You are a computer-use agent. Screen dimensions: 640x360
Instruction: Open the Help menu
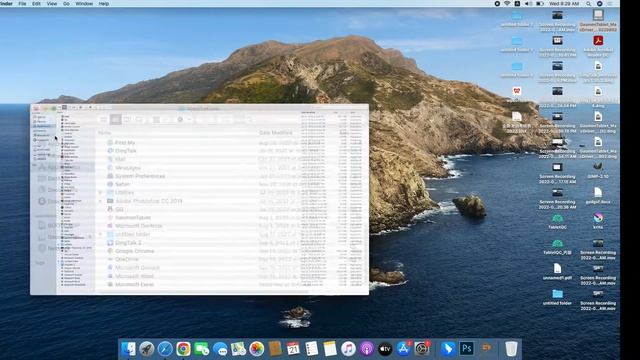pos(104,4)
